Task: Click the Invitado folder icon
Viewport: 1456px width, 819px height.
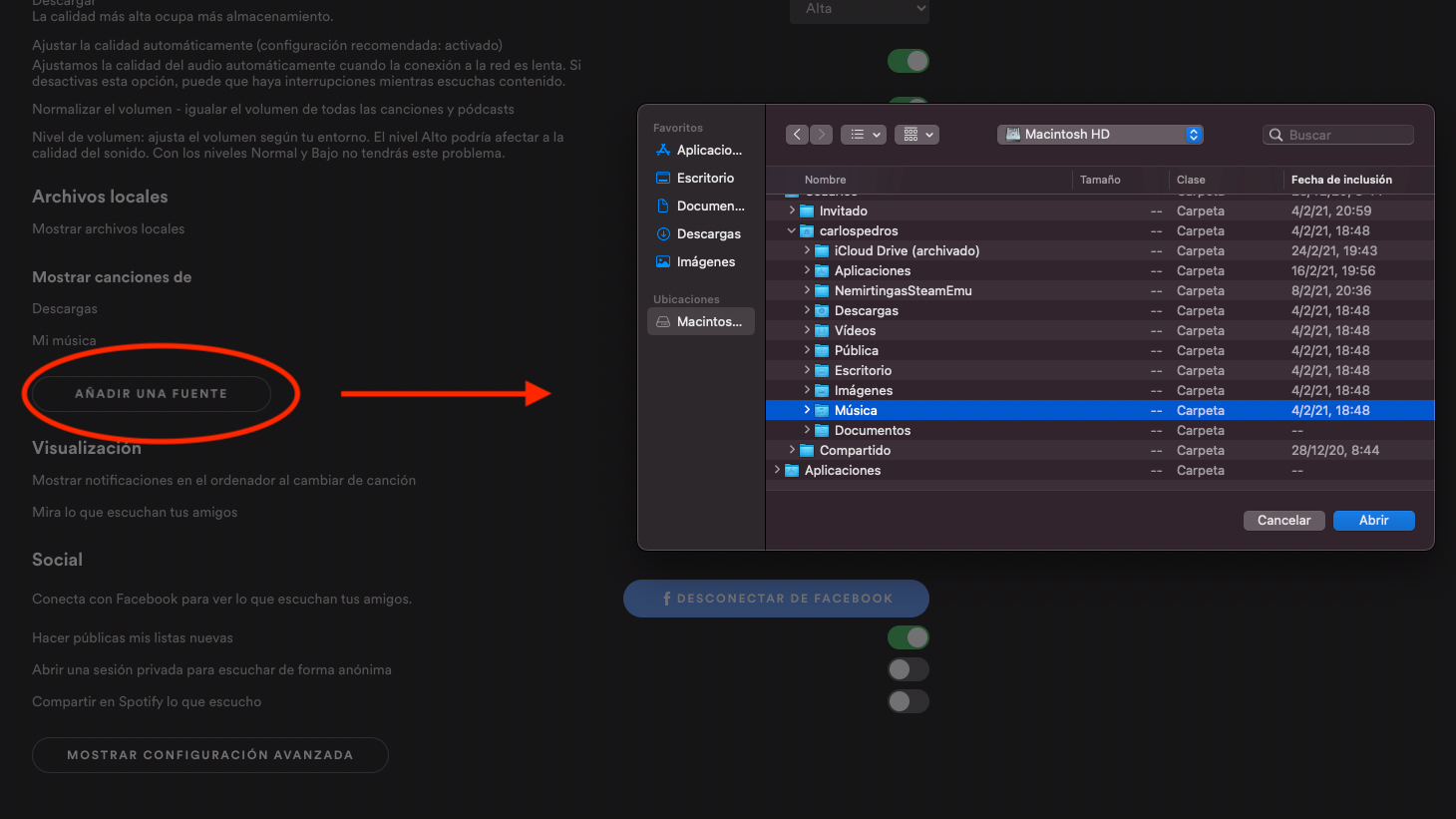Action: click(x=807, y=210)
